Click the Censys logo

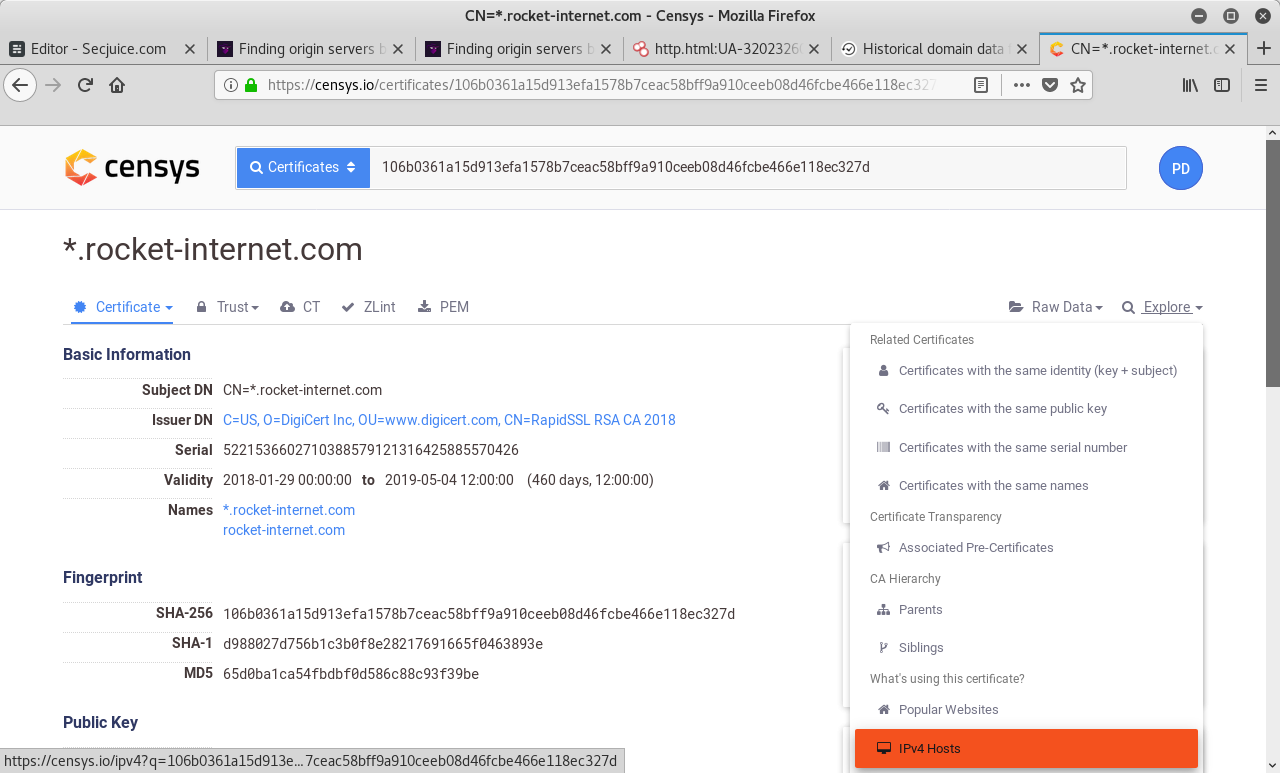click(132, 168)
